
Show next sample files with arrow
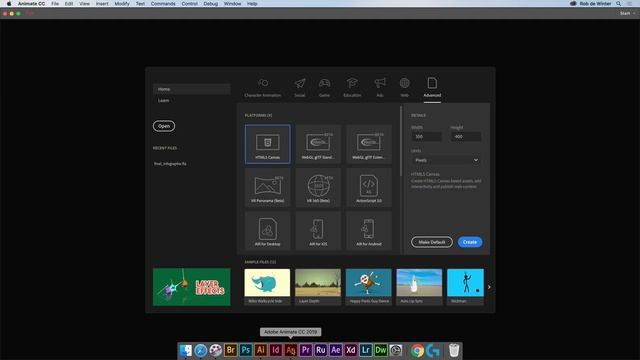click(x=489, y=287)
